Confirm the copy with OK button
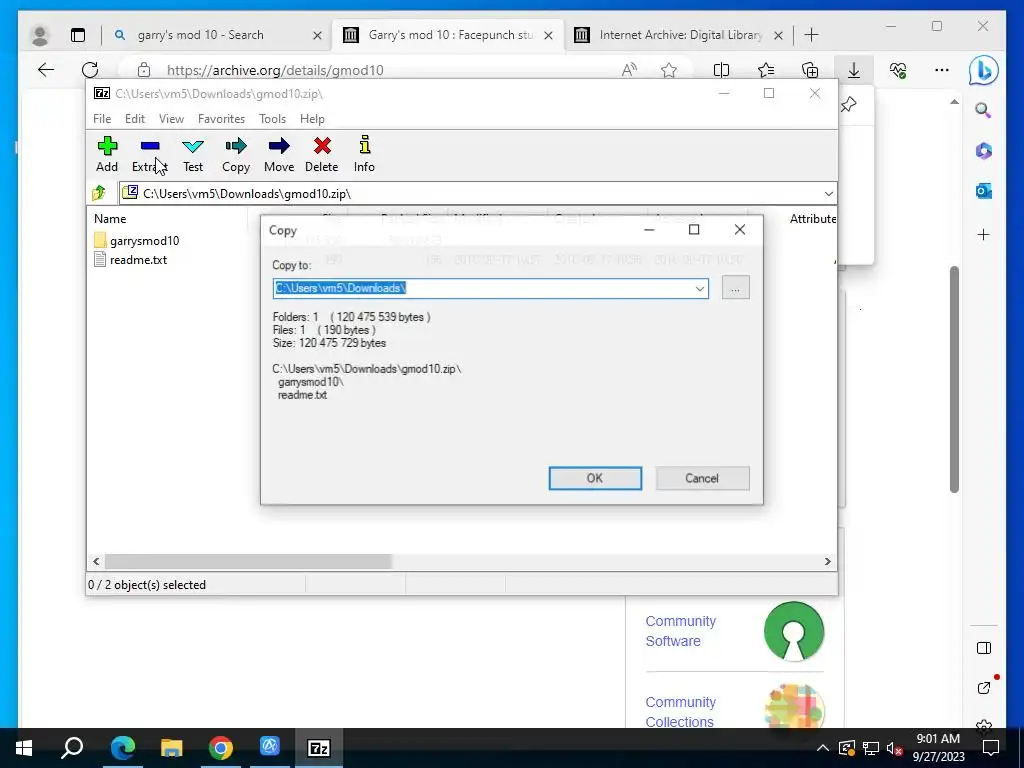Image resolution: width=1024 pixels, height=768 pixels. pyautogui.click(x=595, y=478)
